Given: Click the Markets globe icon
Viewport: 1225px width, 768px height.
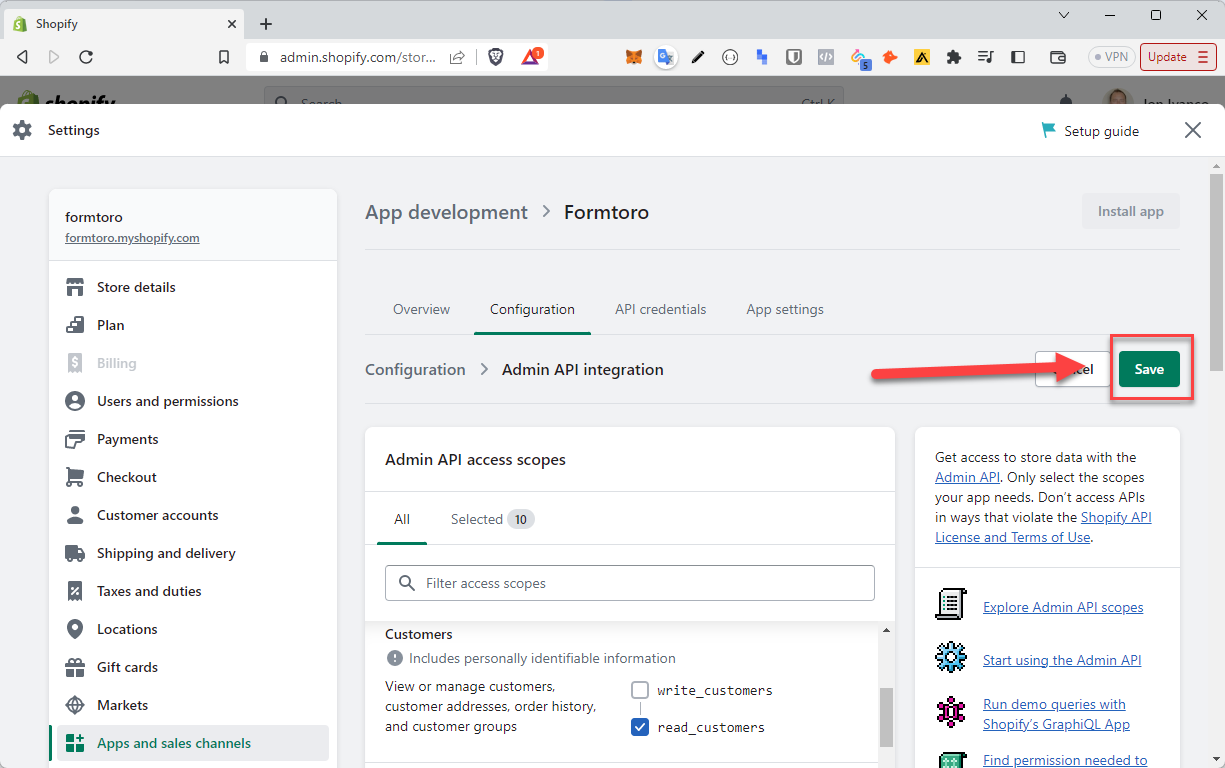Looking at the screenshot, I should click(75, 705).
